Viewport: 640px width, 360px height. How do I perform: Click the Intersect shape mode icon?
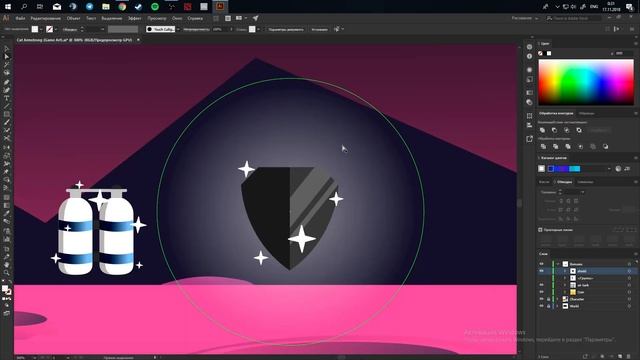click(x=567, y=130)
